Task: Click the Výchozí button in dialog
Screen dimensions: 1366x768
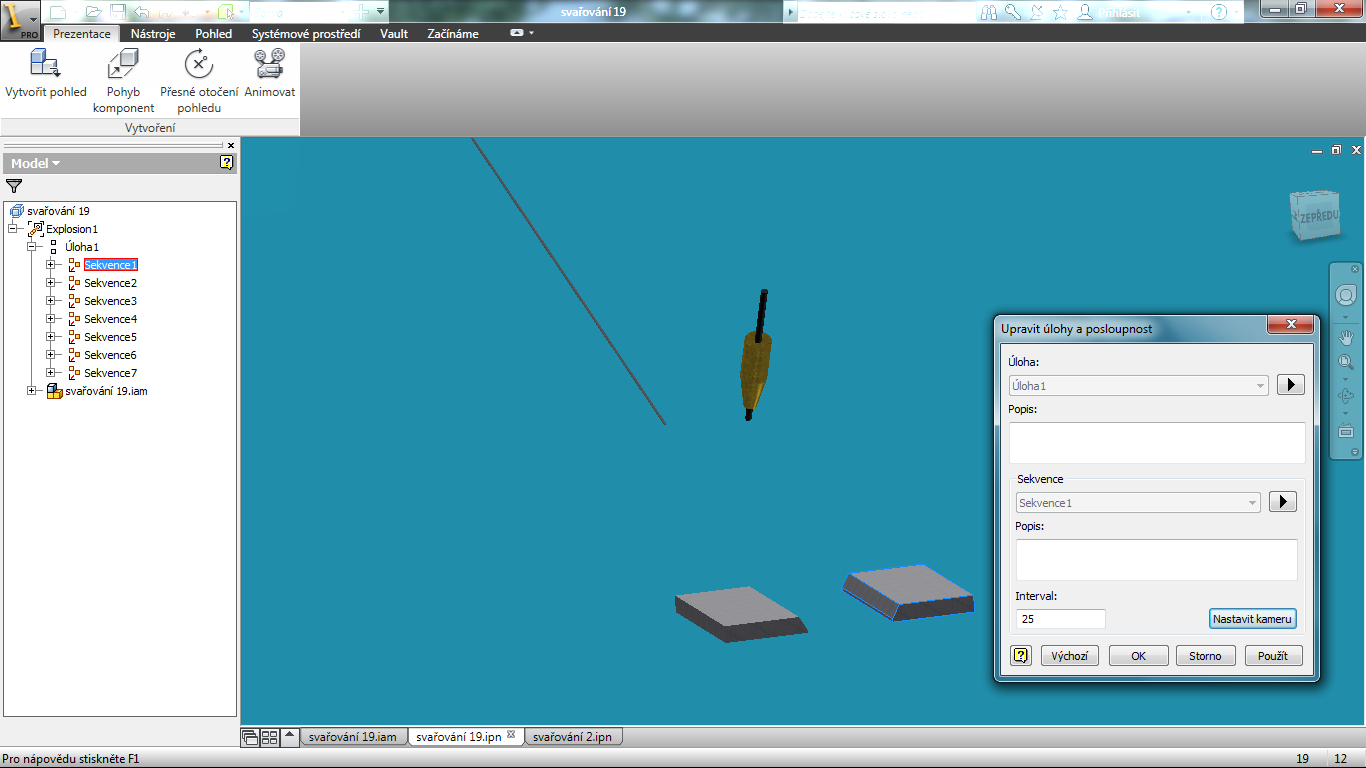Action: click(x=1070, y=656)
